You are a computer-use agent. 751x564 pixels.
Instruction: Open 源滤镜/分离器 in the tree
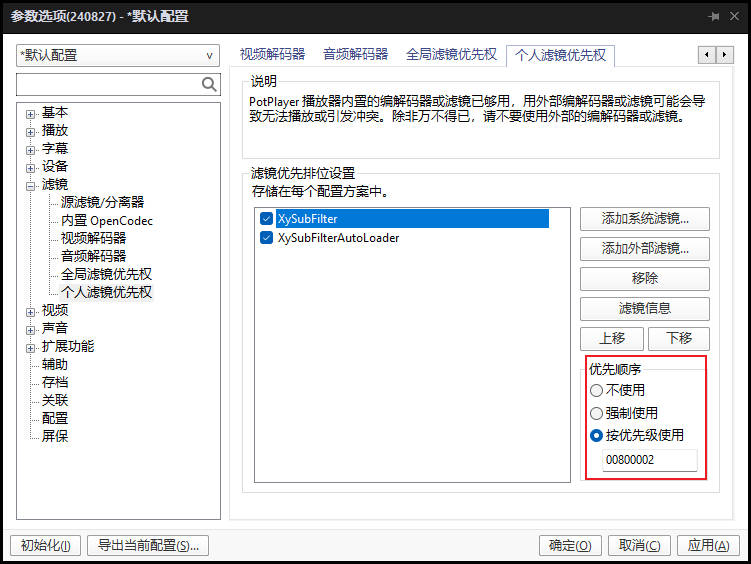pos(102,202)
